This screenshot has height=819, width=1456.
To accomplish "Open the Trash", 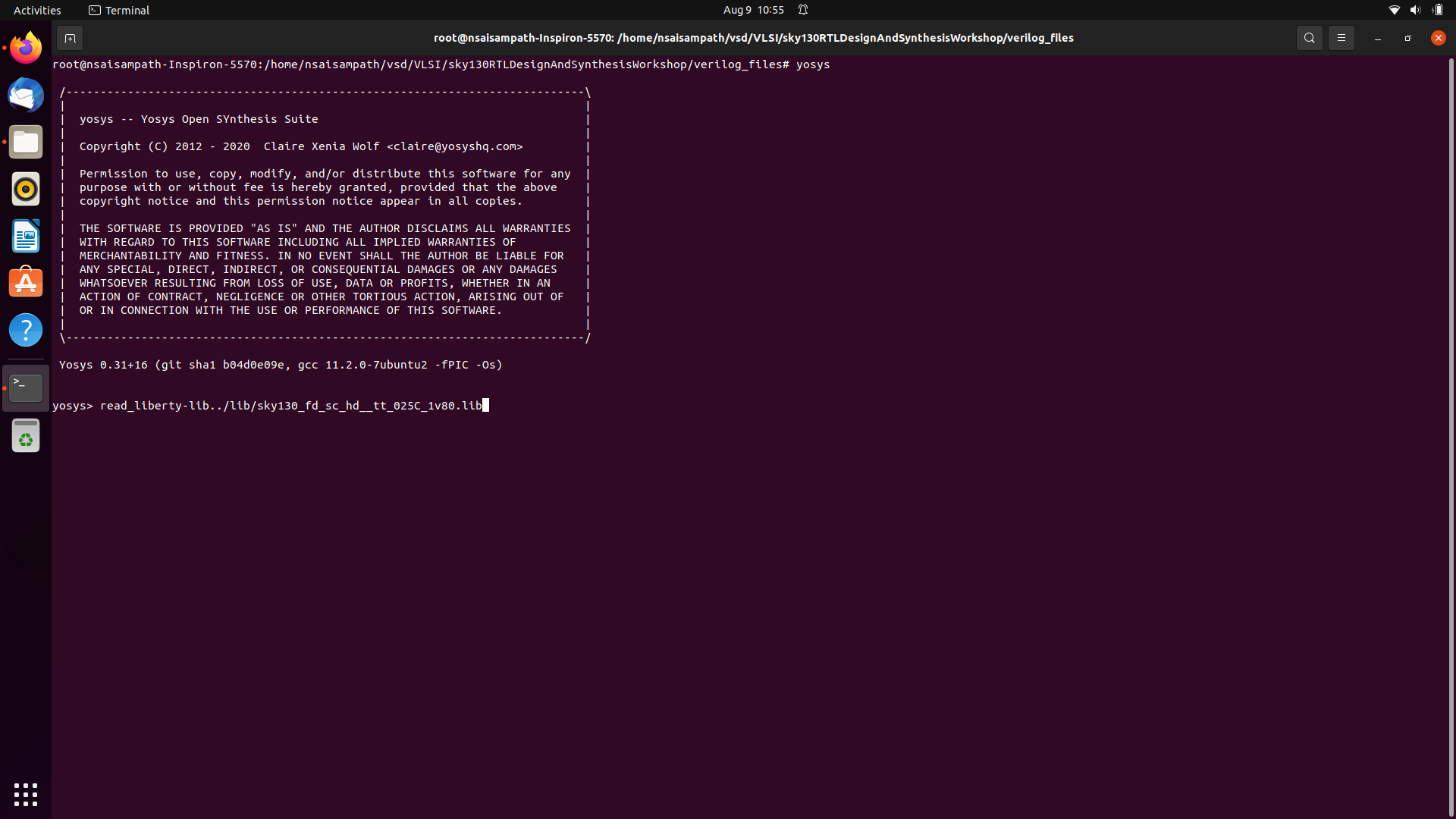I will pos(26,436).
